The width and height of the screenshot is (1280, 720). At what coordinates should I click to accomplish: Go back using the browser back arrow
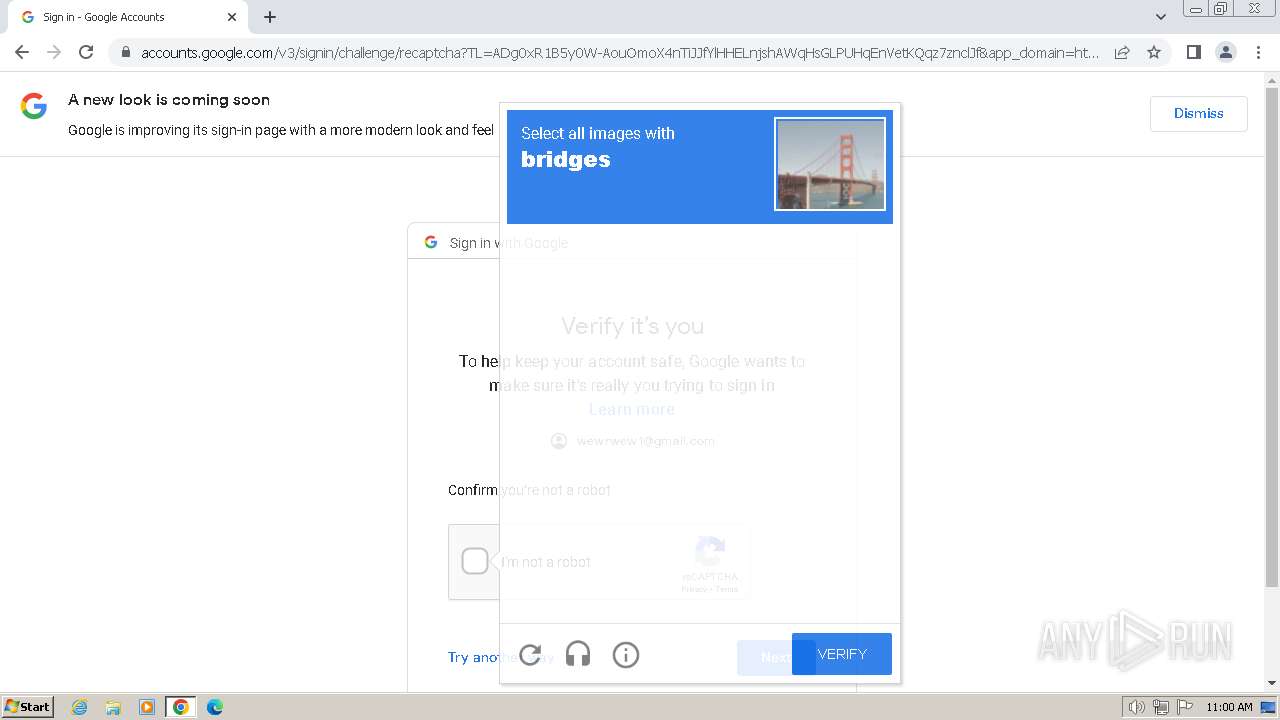pos(22,52)
